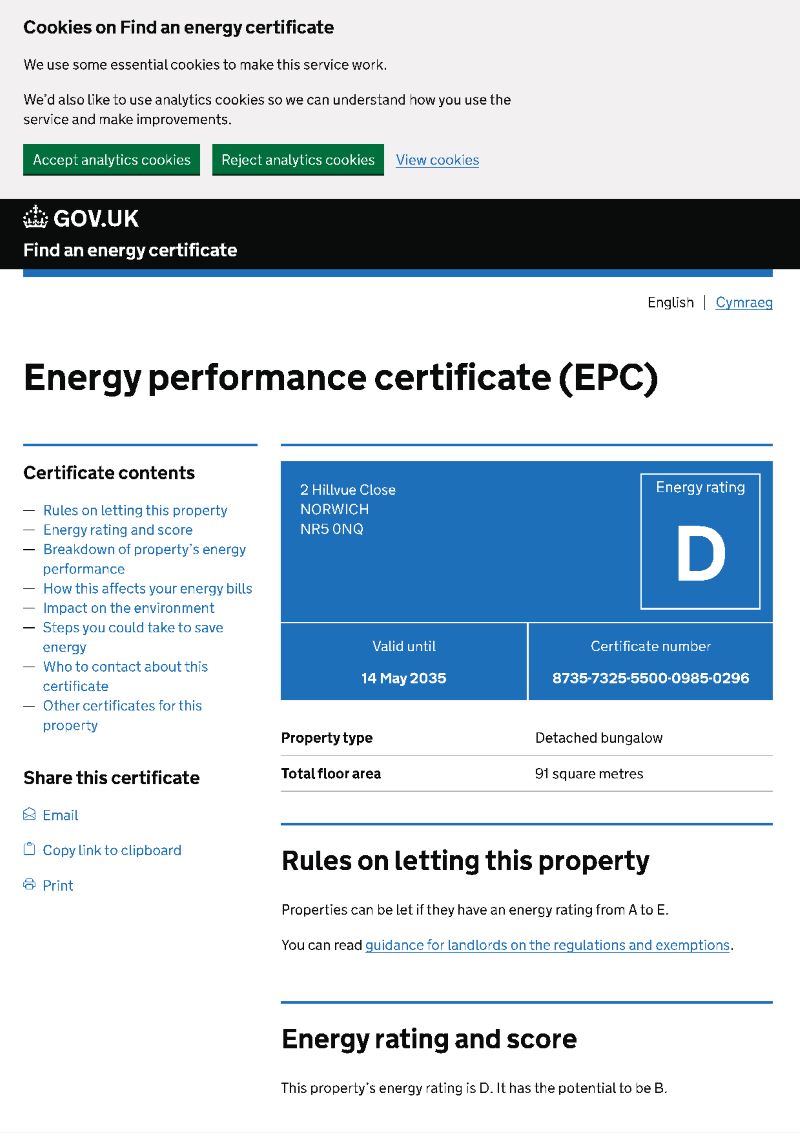This screenshot has height=1133, width=800.
Task: Navigate to Impact on the environment
Action: (x=128, y=608)
